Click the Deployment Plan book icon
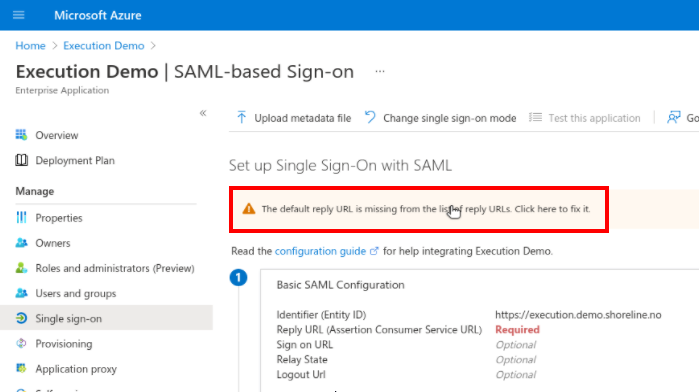This screenshot has width=699, height=392. pos(21,160)
